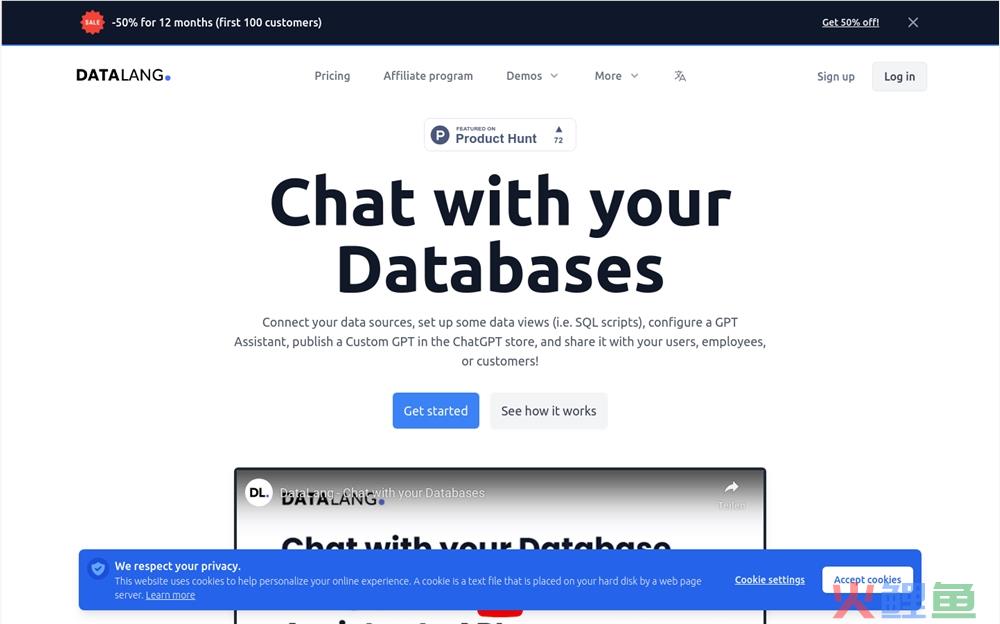Screen dimensions: 1000x624
Task: Click the blue Get started button
Action: click(436, 411)
